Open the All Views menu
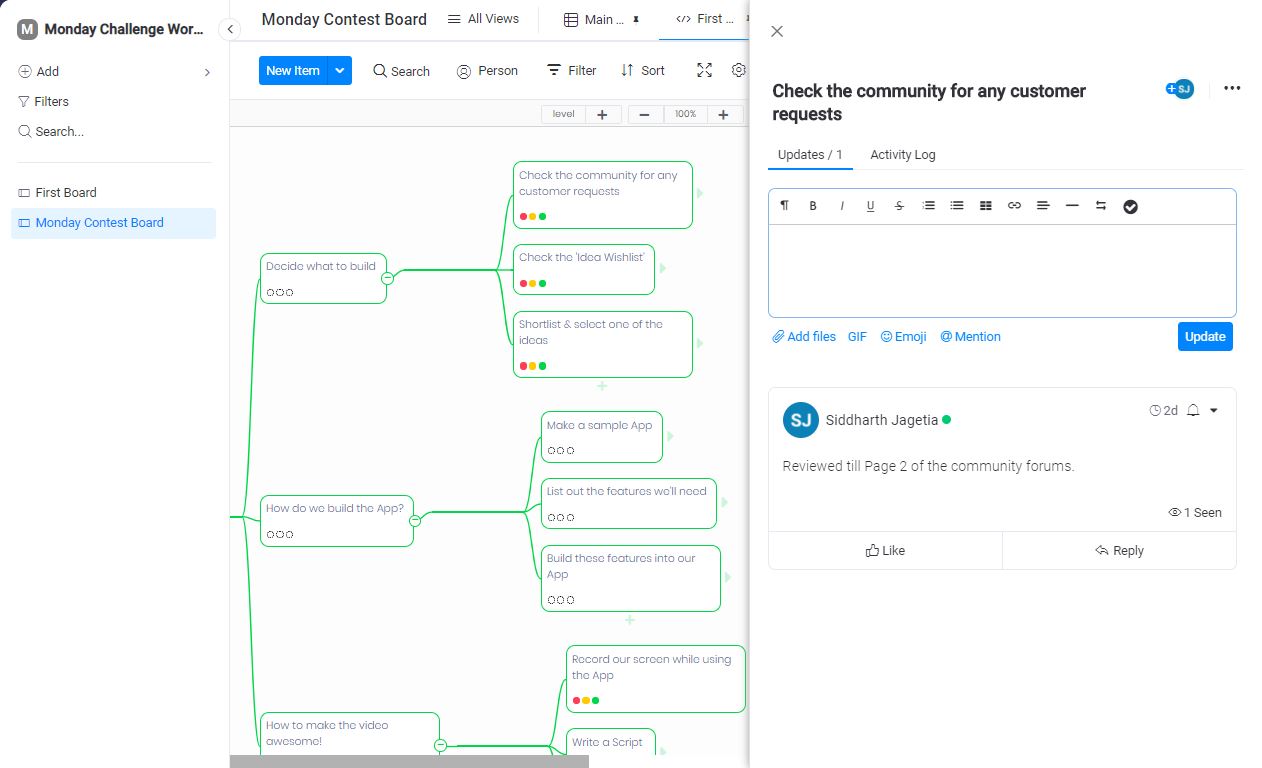 coord(483,18)
